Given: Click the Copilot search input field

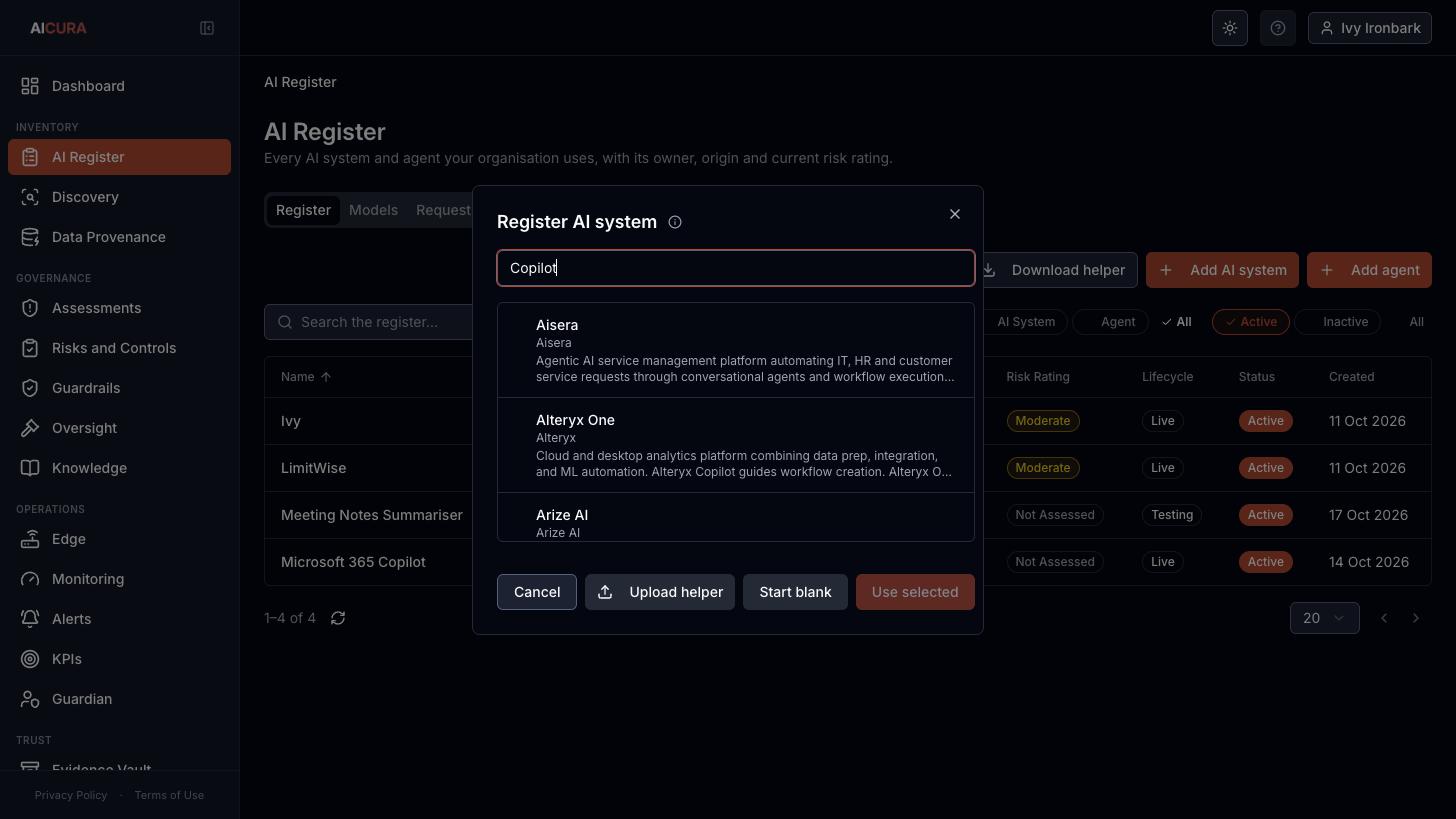Looking at the screenshot, I should (736, 268).
